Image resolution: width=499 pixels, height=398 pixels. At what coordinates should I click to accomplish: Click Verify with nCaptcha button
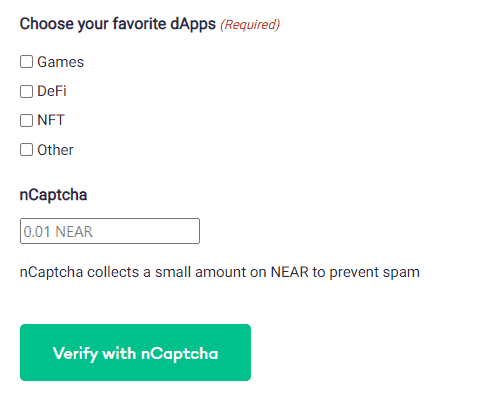tap(135, 352)
